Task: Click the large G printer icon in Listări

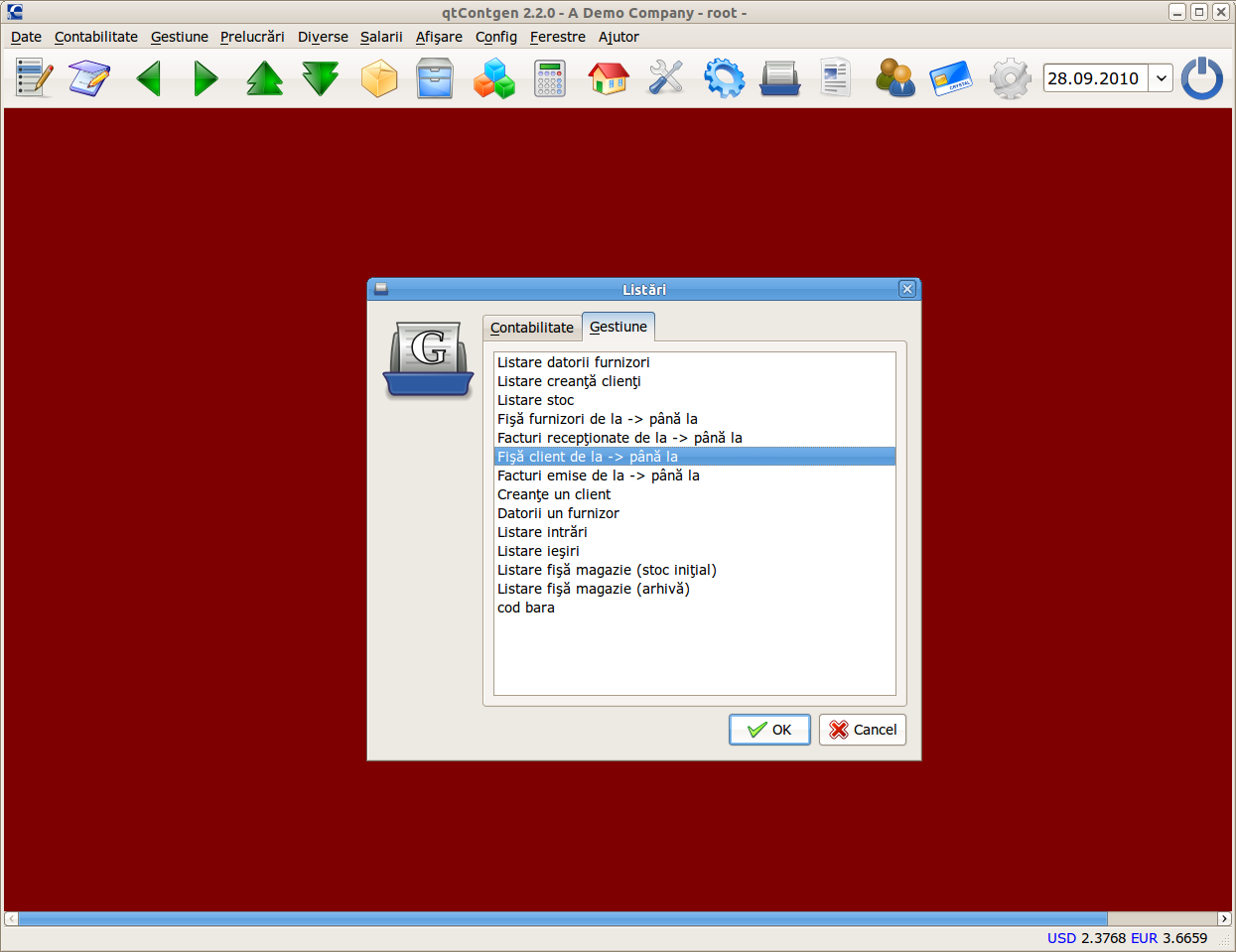Action: pos(428,358)
